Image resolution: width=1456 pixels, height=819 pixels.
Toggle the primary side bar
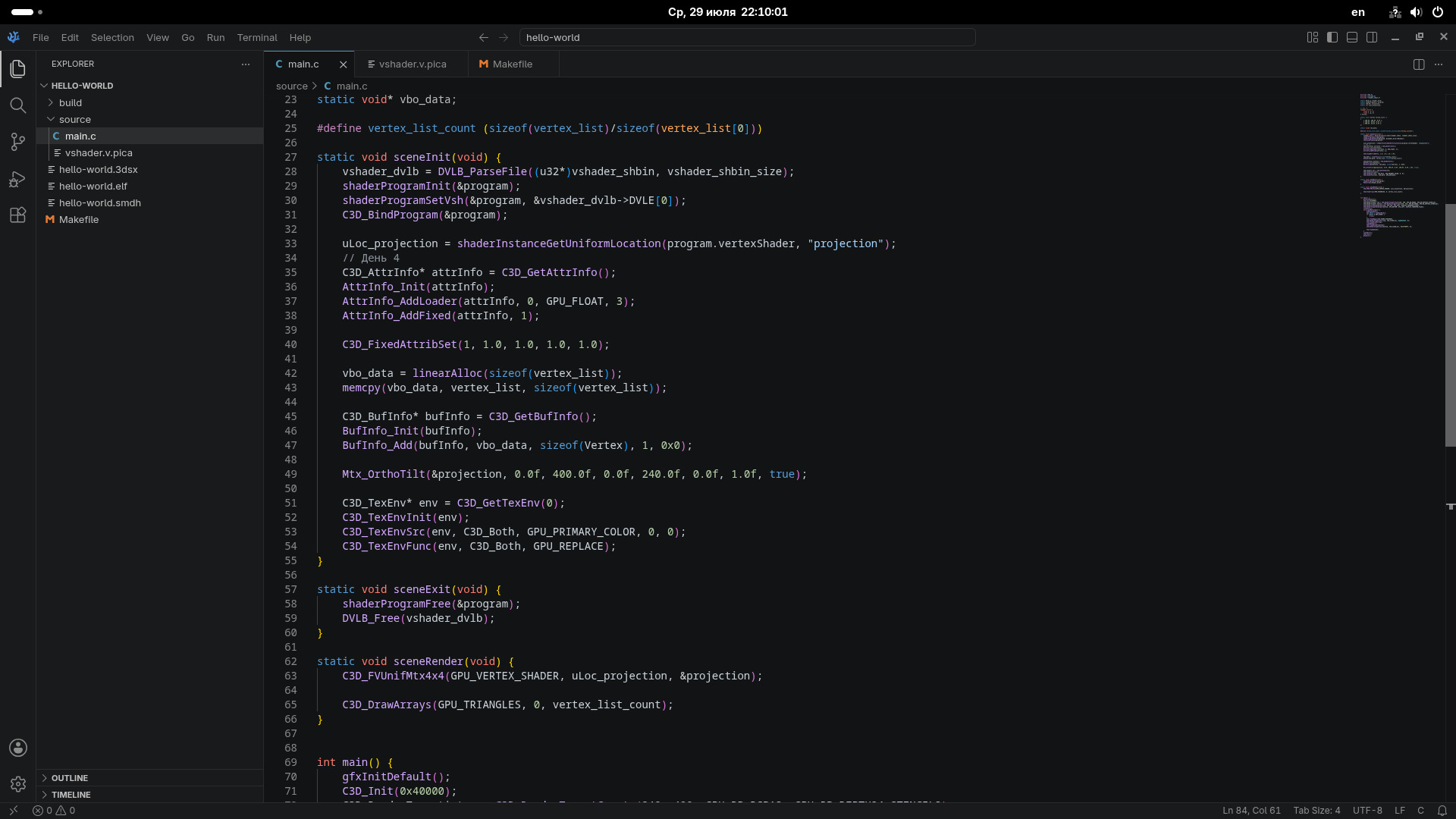point(1332,37)
